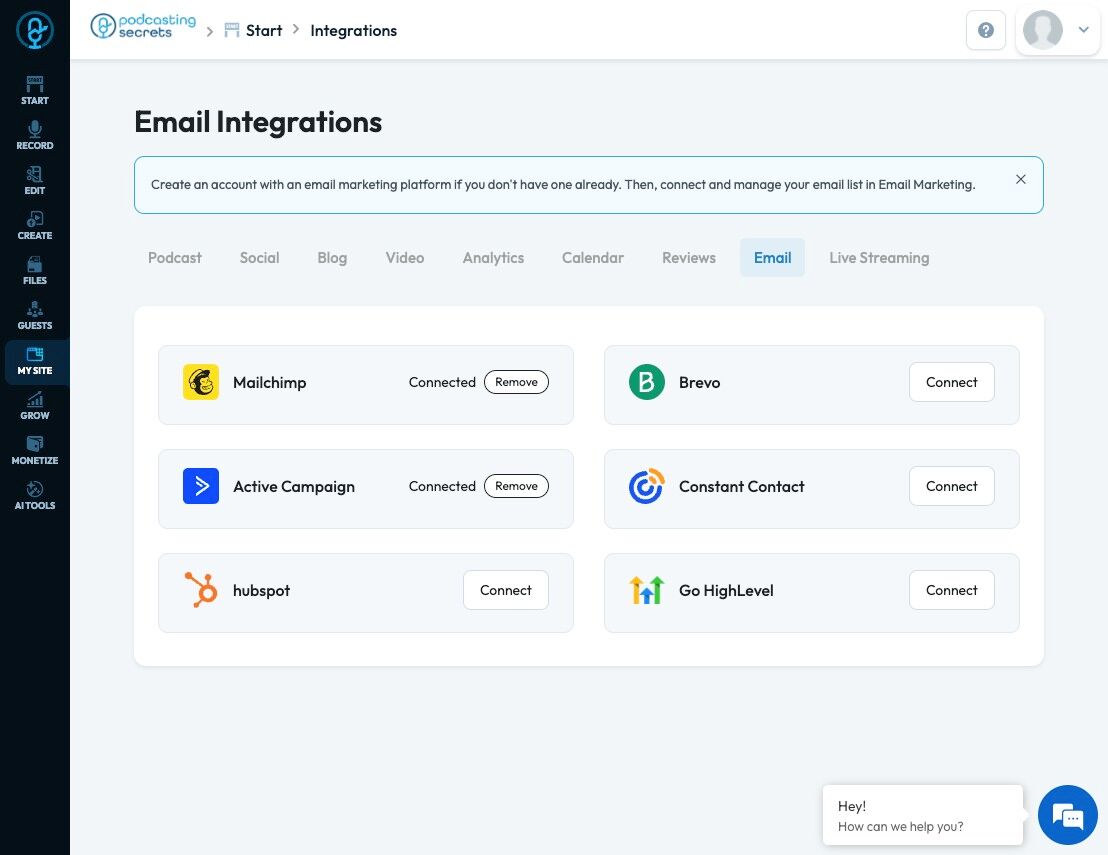Click the Go HighLevel arrows logo
Screen dimensions: 1108x855
tap(647, 590)
